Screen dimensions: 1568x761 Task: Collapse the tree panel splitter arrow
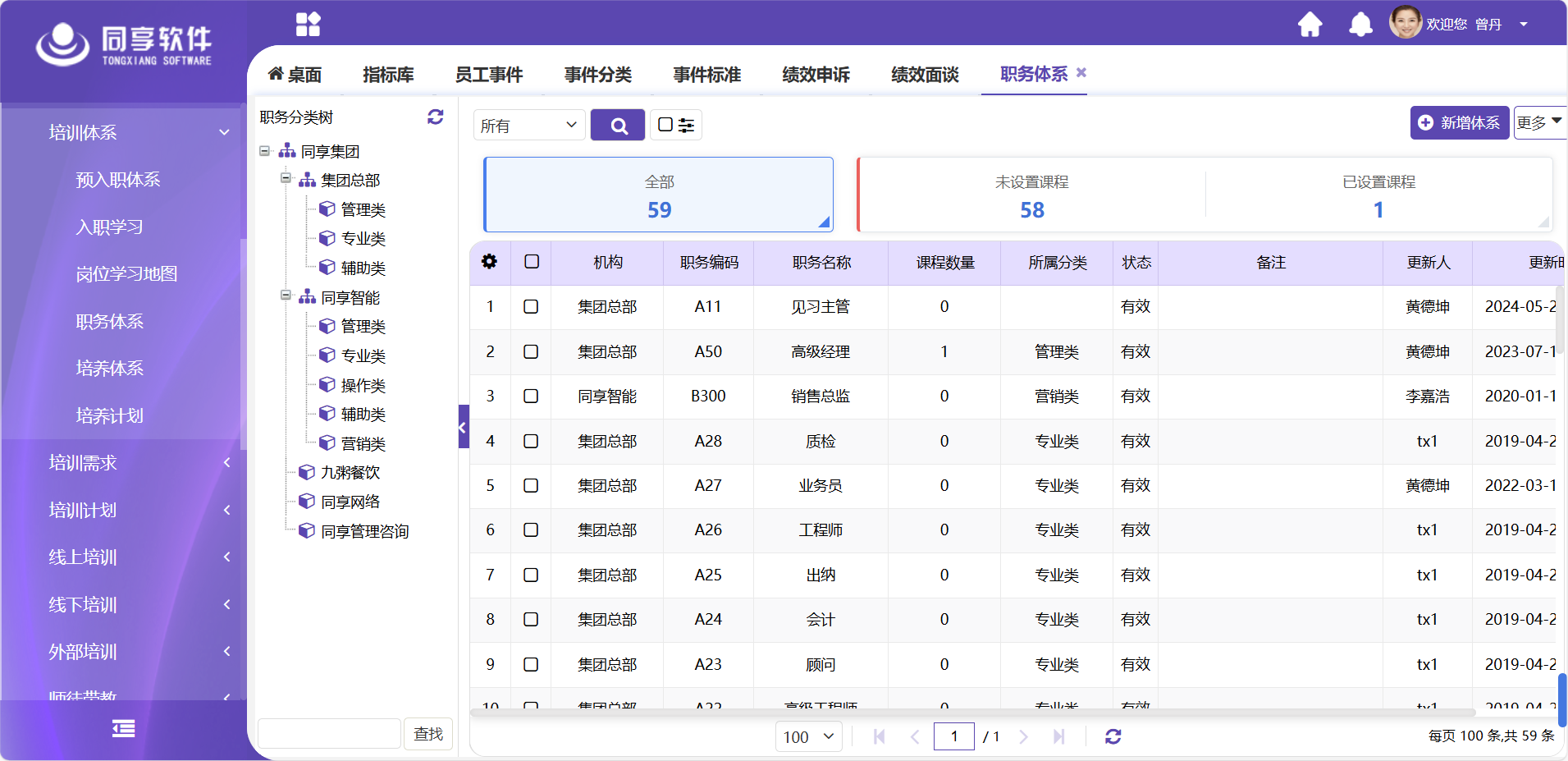click(x=463, y=427)
